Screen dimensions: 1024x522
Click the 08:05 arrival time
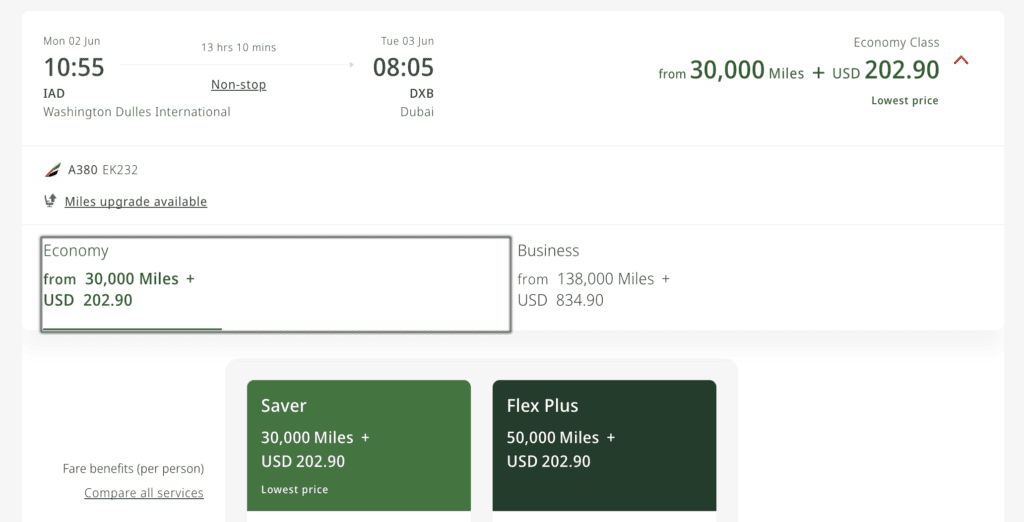[403, 67]
